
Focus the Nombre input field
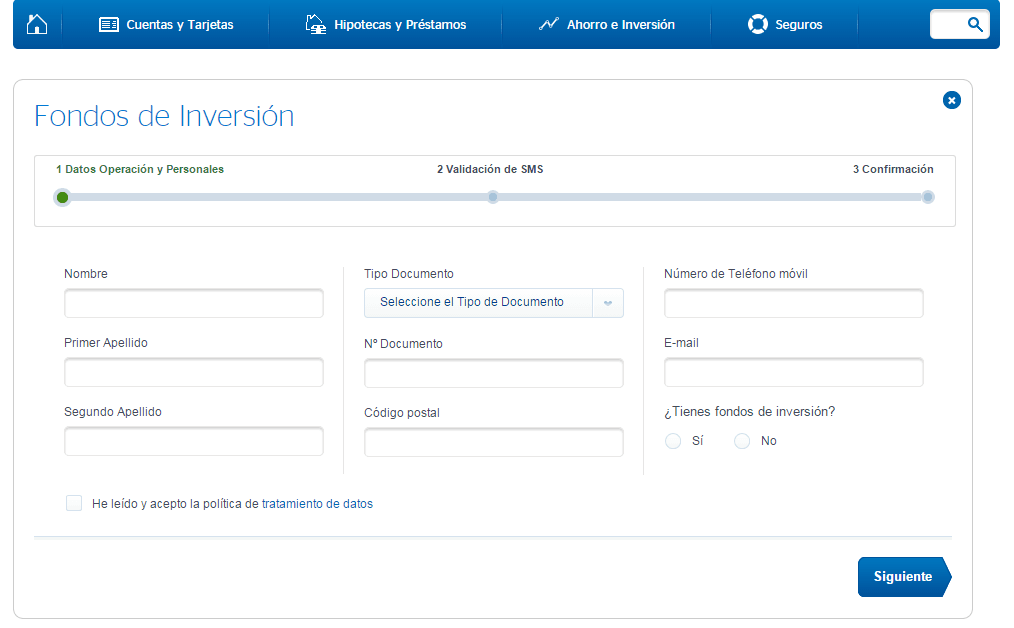[194, 303]
